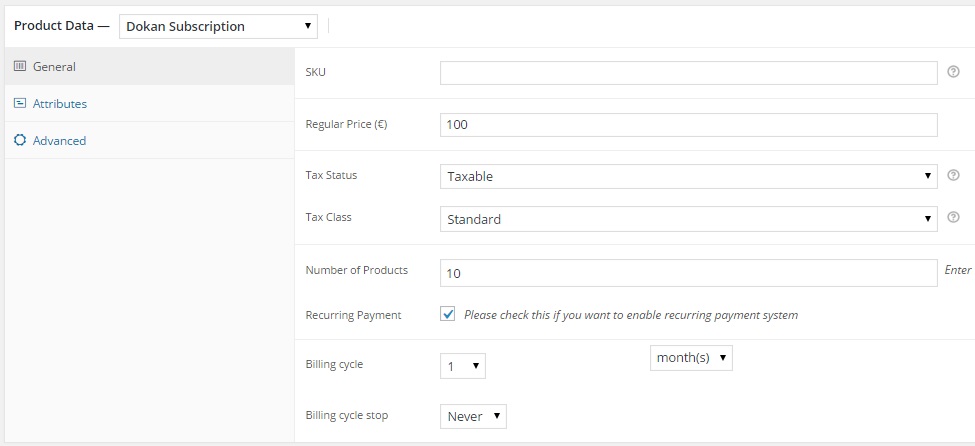Click the SKU help question icon

coord(953,72)
